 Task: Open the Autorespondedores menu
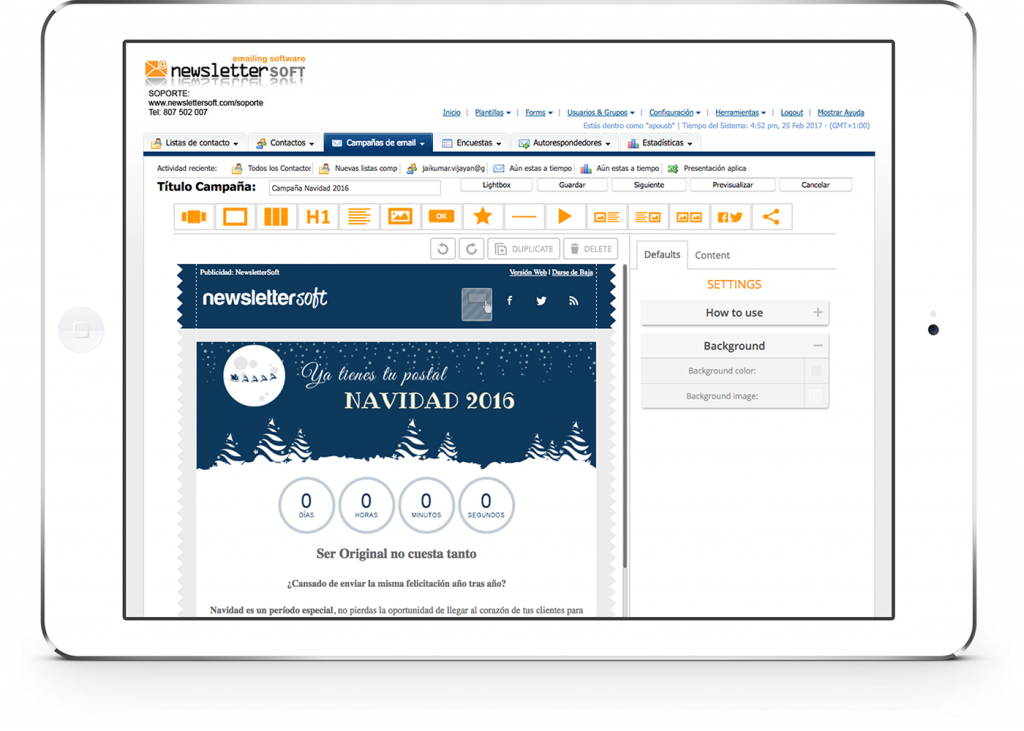pyautogui.click(x=564, y=143)
